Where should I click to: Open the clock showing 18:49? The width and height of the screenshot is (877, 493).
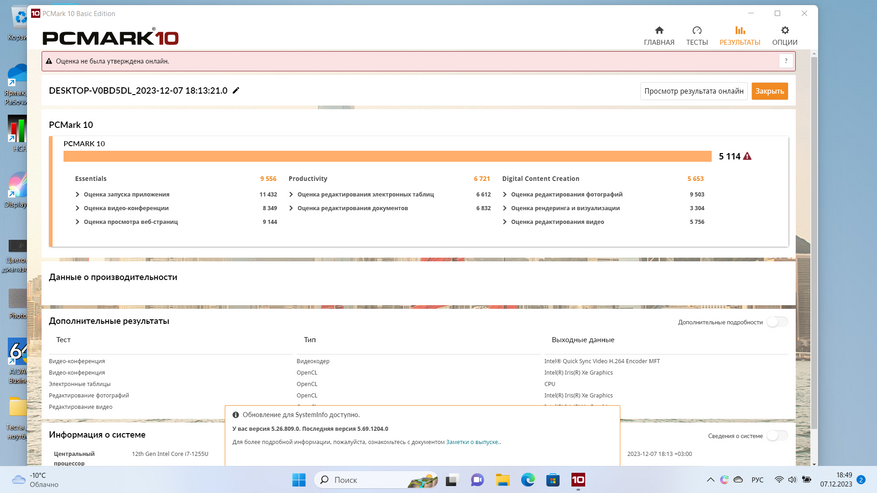click(x=836, y=480)
